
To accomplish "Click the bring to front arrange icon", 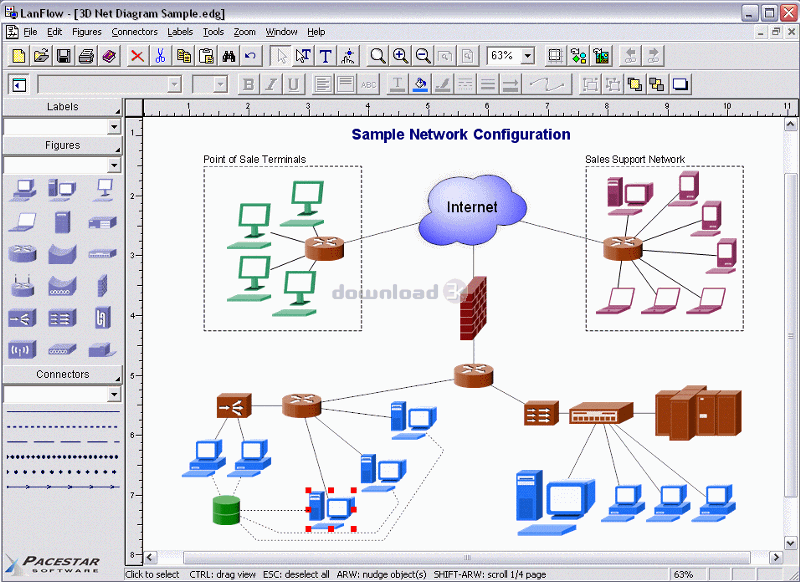I will tap(635, 84).
